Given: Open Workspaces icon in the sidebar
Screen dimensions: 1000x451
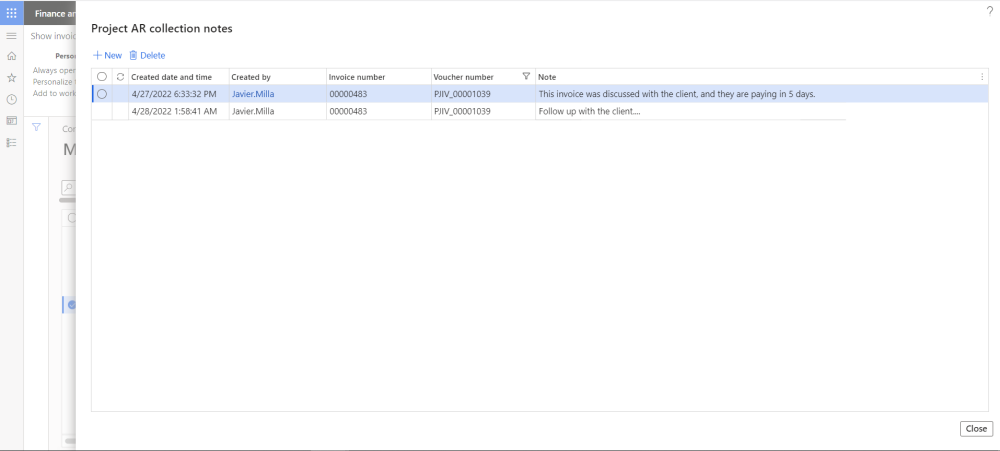Looking at the screenshot, I should point(11,121).
